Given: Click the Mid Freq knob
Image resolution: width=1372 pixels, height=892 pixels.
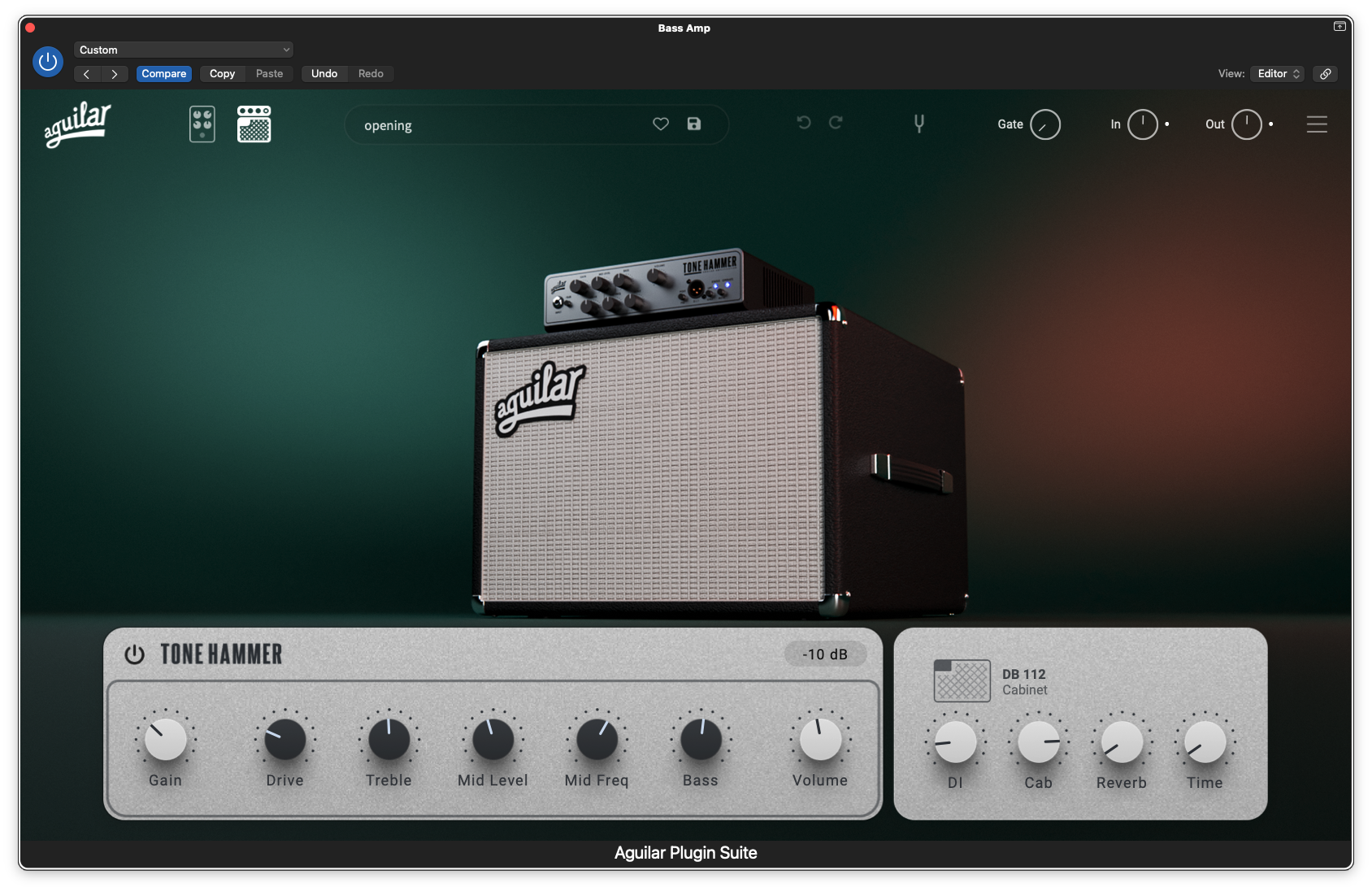Looking at the screenshot, I should [597, 740].
